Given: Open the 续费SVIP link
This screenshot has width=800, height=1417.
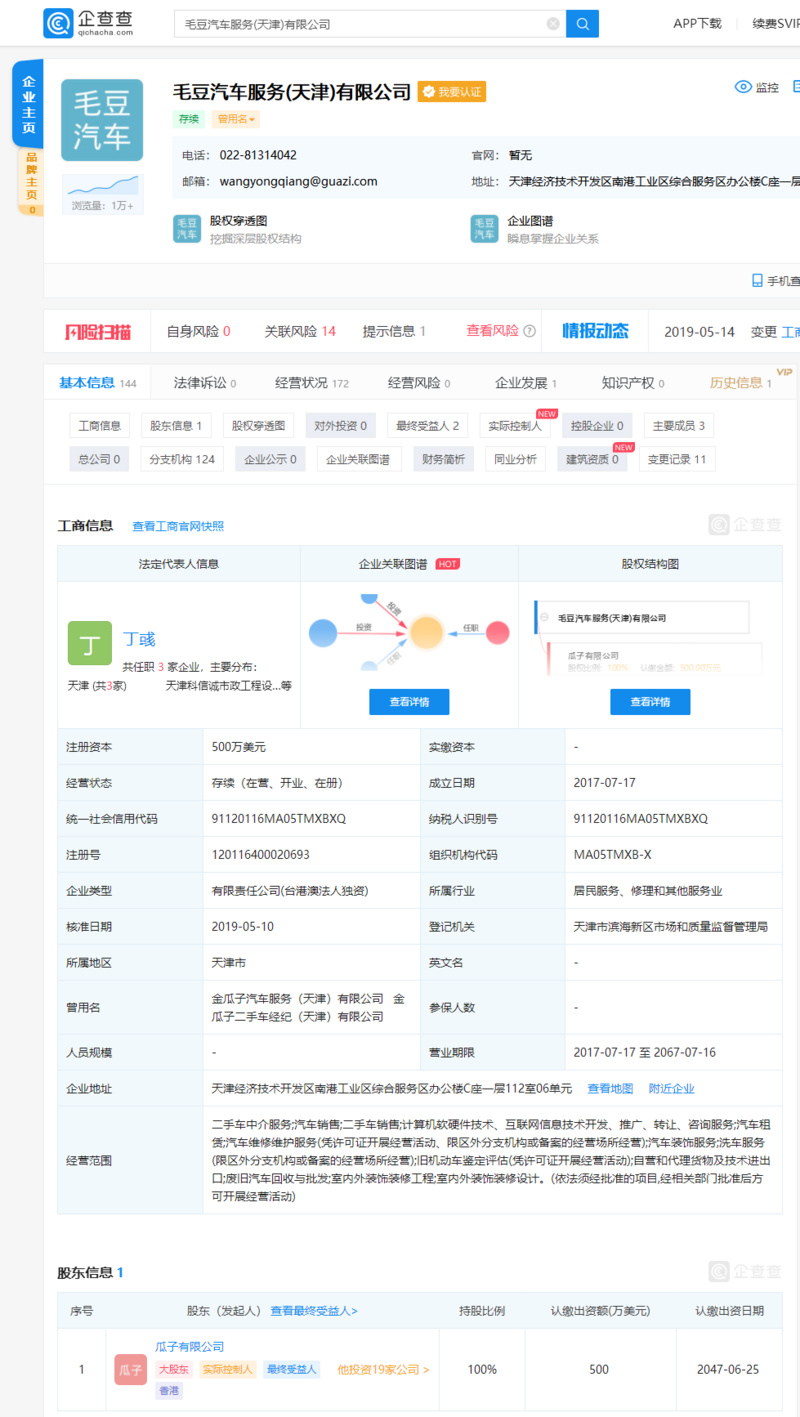Looking at the screenshot, I should coord(776,24).
